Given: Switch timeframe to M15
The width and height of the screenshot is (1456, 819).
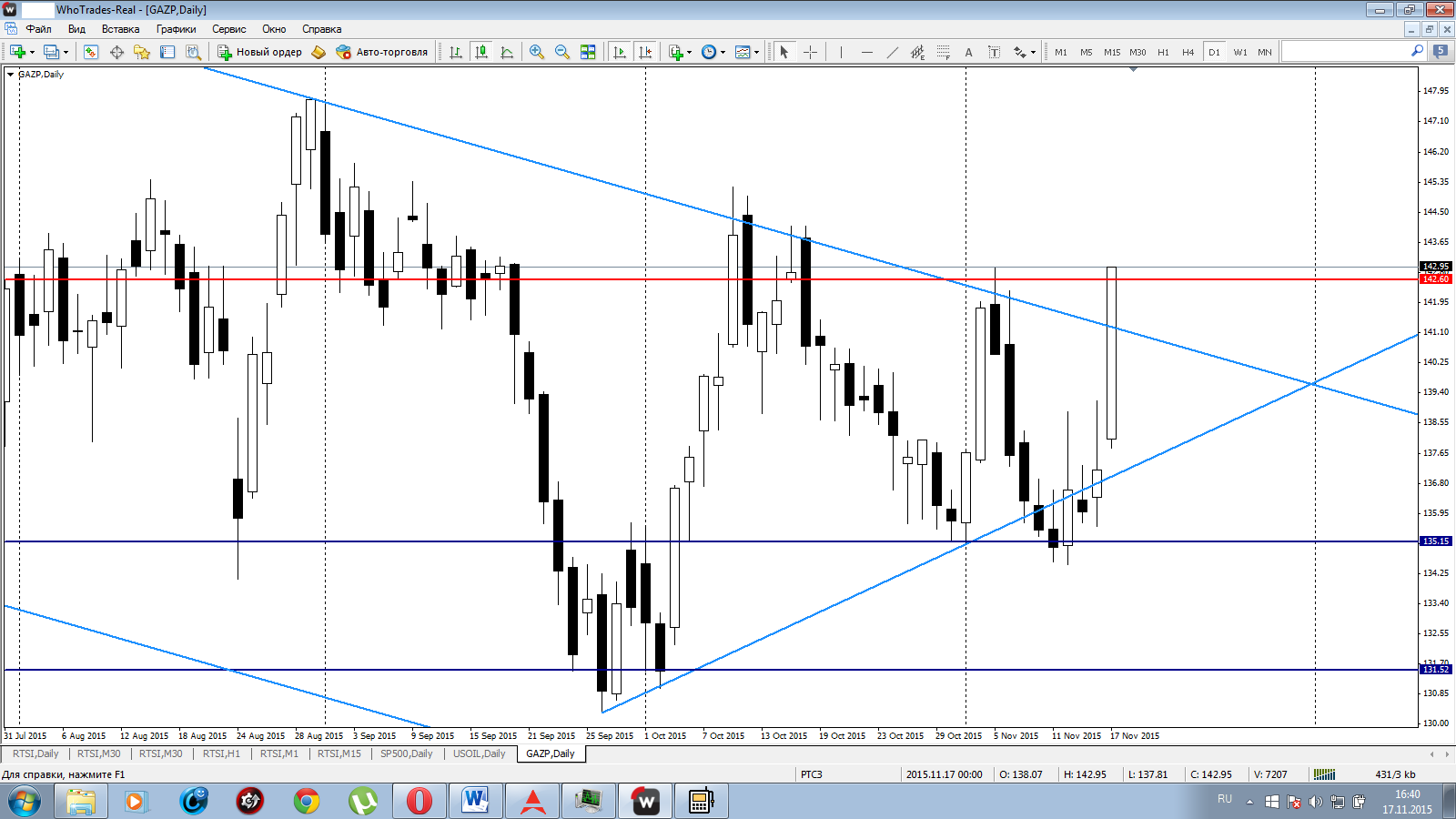Looking at the screenshot, I should [1112, 52].
